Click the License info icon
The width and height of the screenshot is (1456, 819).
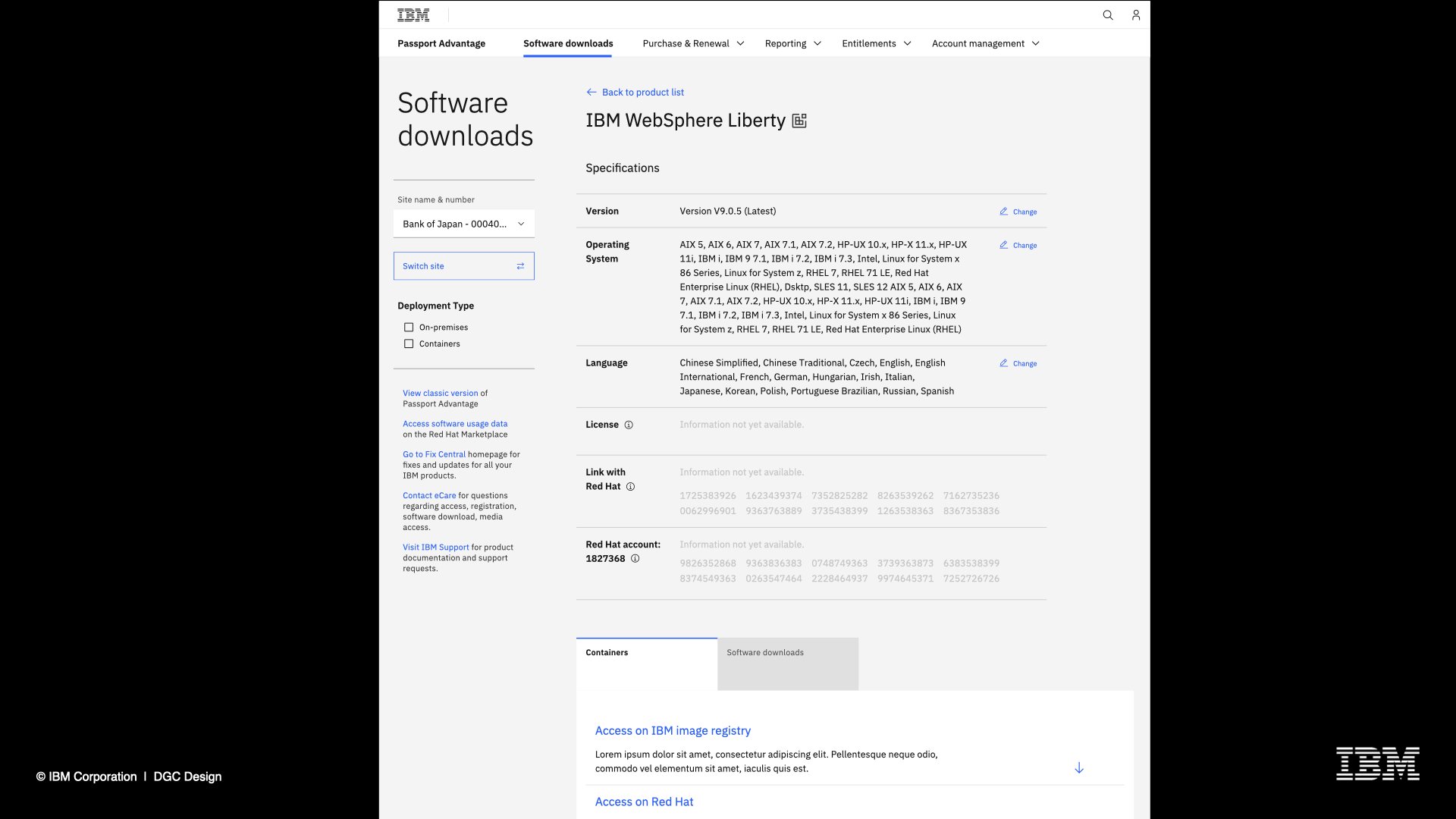click(x=629, y=425)
